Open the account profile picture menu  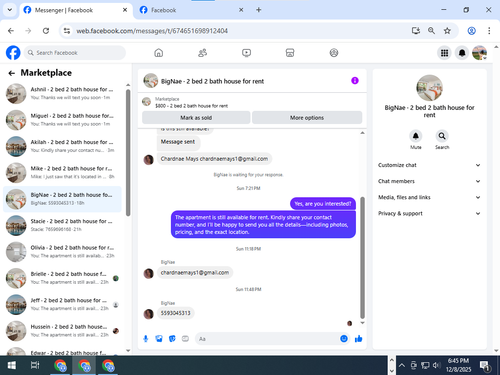480,53
